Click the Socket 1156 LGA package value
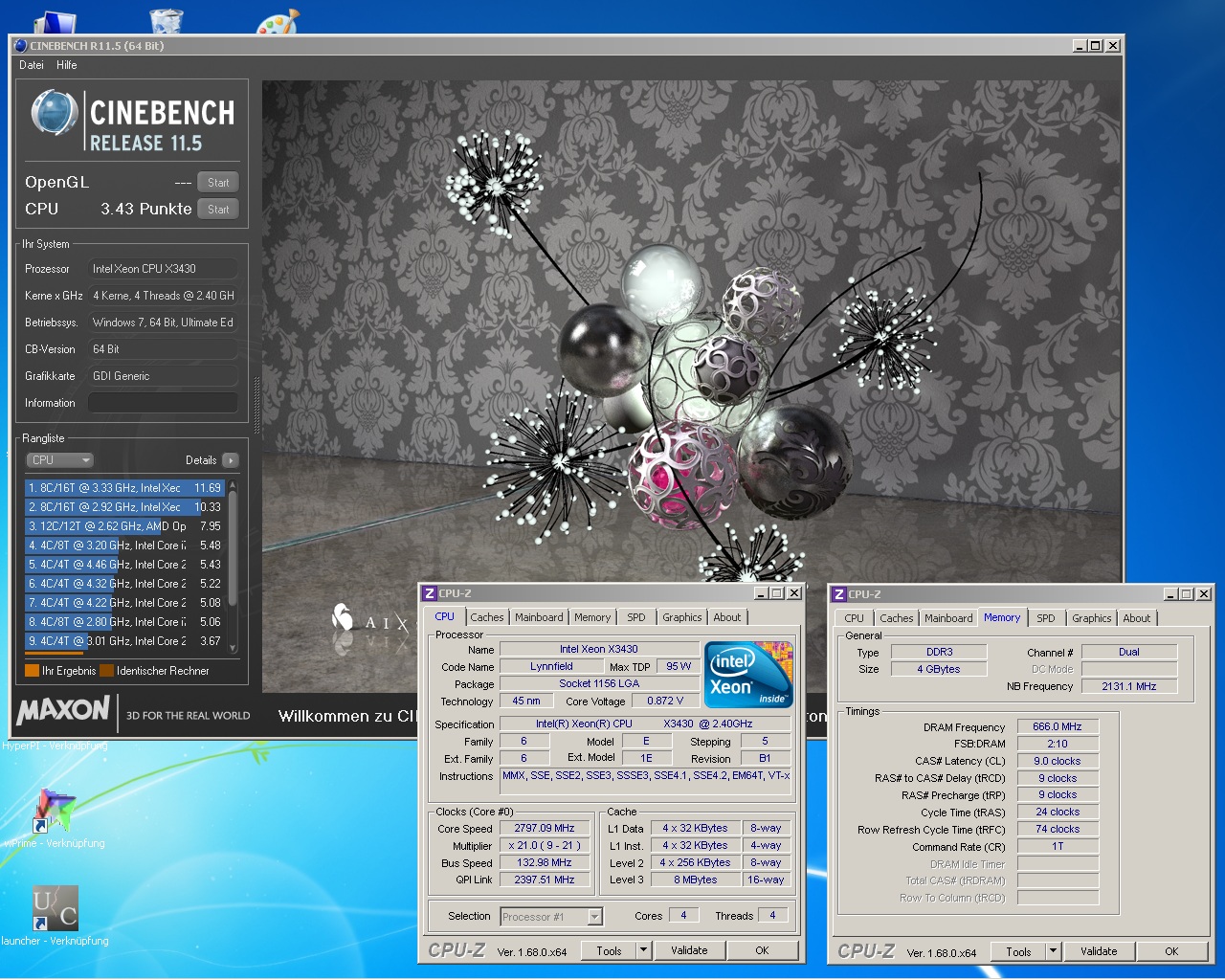This screenshot has height=980, width=1225. click(599, 683)
